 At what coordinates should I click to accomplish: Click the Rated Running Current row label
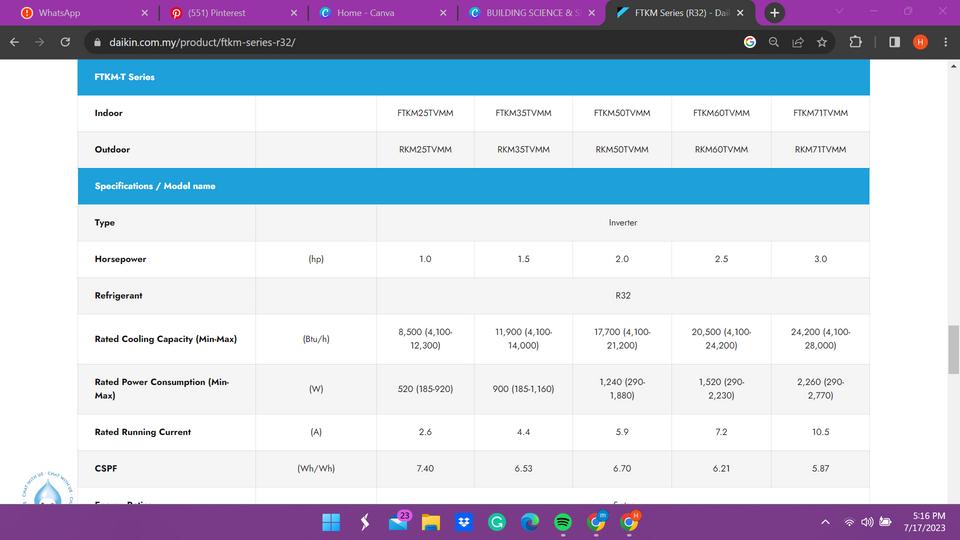(x=143, y=432)
